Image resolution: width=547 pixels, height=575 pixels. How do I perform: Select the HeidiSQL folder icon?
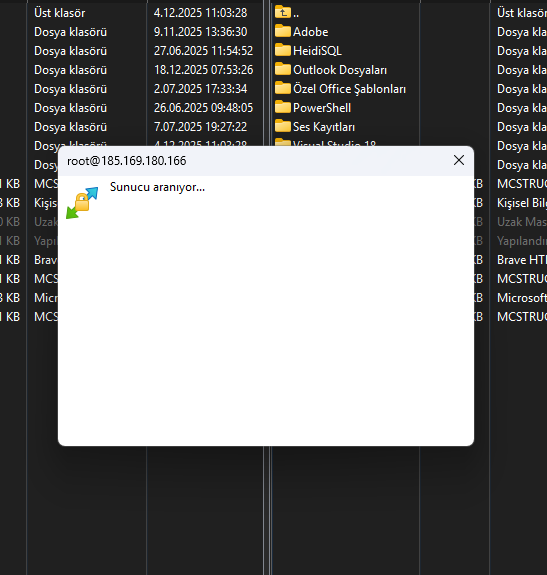[283, 50]
